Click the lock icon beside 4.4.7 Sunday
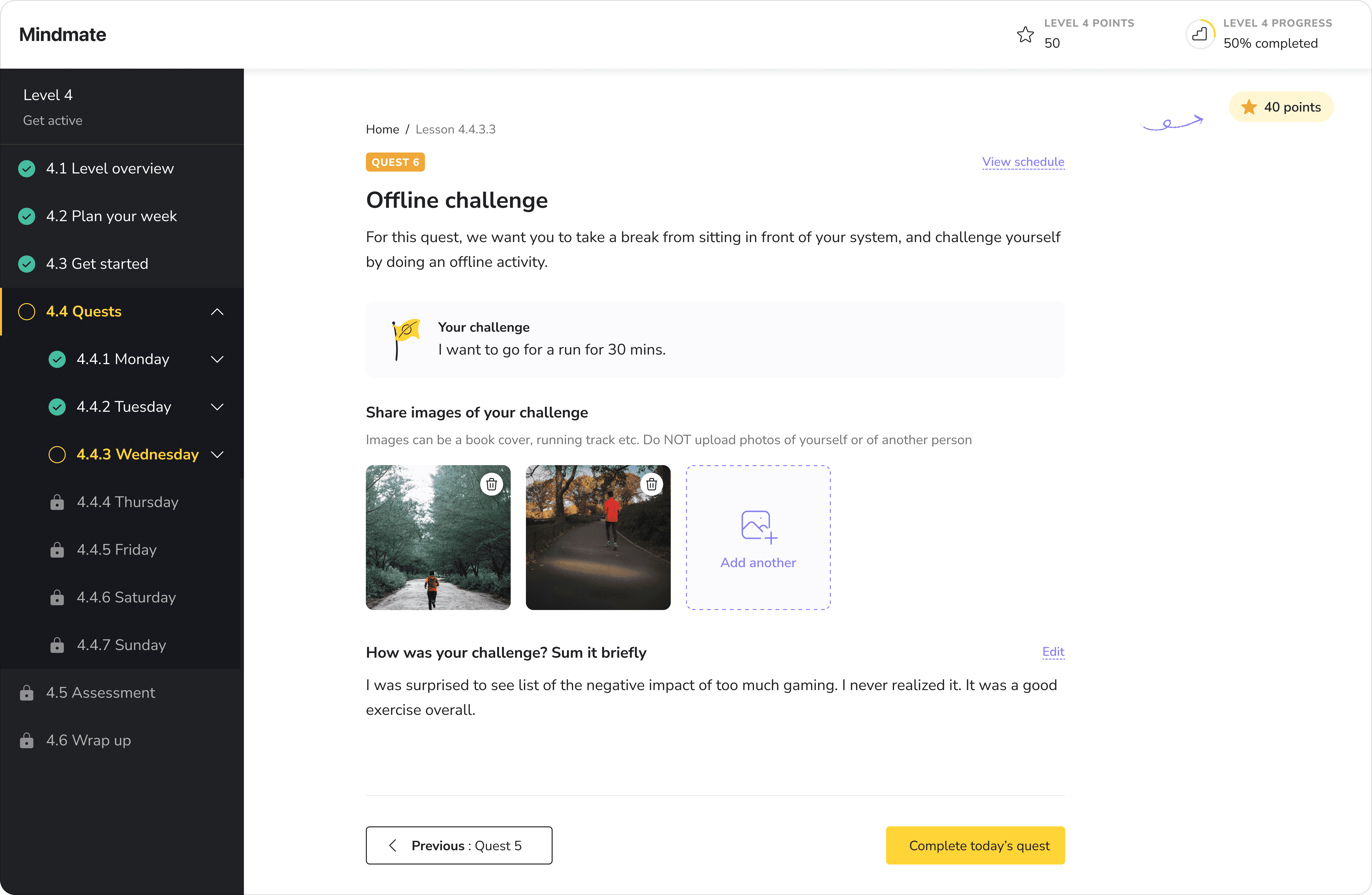Screen dimensions: 1372x895 (x=57, y=645)
